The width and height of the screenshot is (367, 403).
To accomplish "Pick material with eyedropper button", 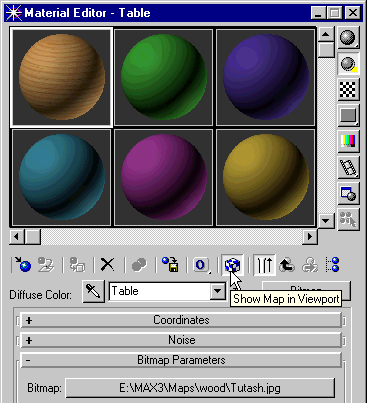I will 93,292.
